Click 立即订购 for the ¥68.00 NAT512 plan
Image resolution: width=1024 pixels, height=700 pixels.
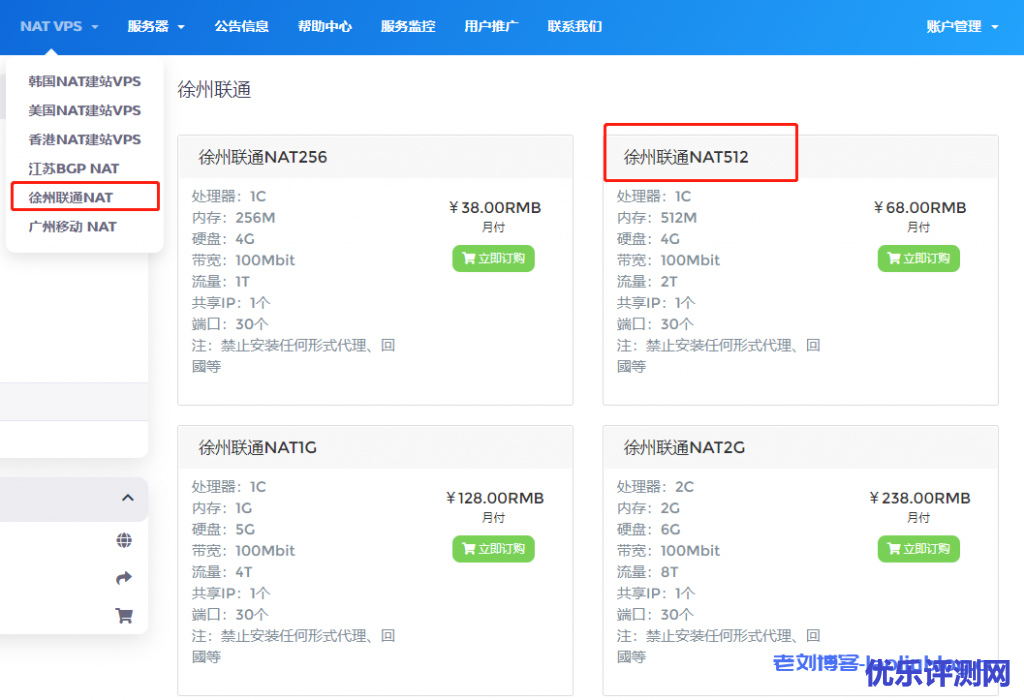click(x=918, y=258)
